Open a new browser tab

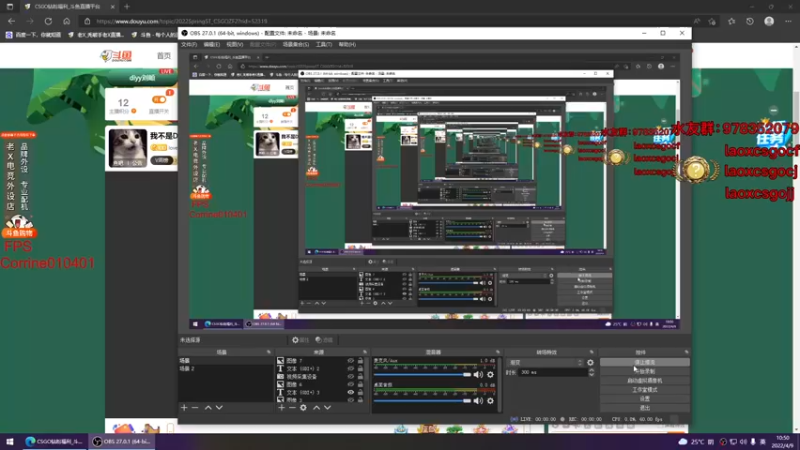(x=127, y=7)
